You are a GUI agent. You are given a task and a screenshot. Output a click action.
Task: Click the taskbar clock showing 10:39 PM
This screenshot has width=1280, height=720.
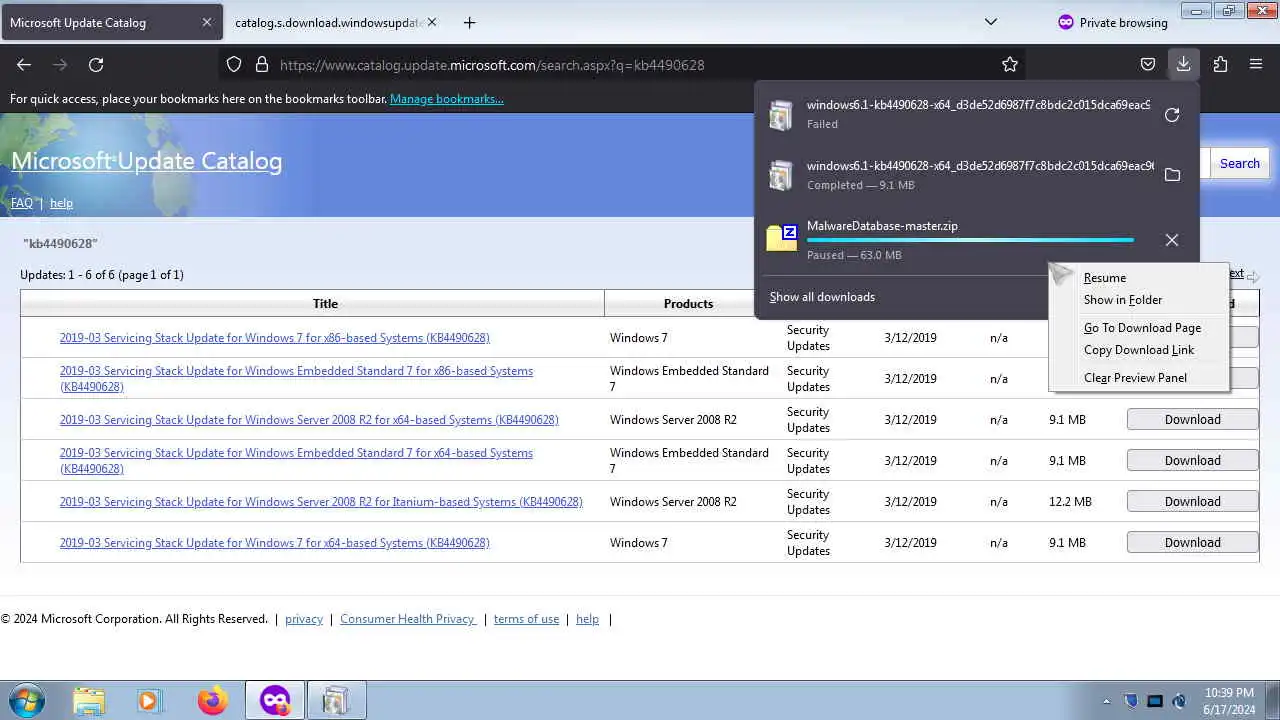coord(1229,701)
